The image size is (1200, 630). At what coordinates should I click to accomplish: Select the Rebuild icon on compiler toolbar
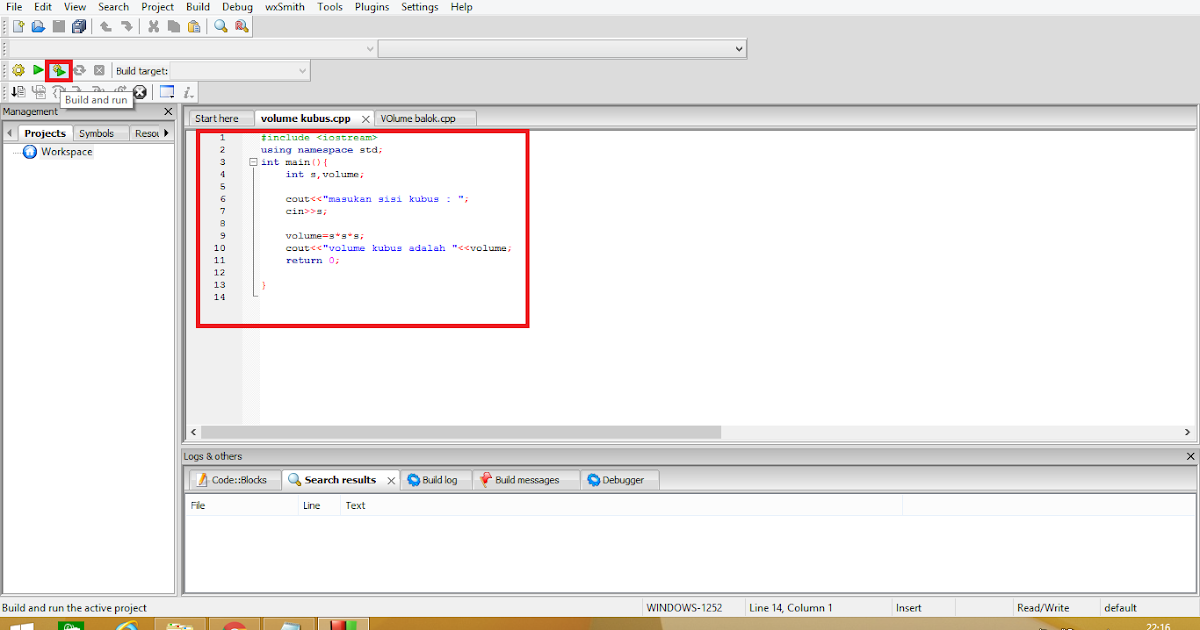click(79, 70)
